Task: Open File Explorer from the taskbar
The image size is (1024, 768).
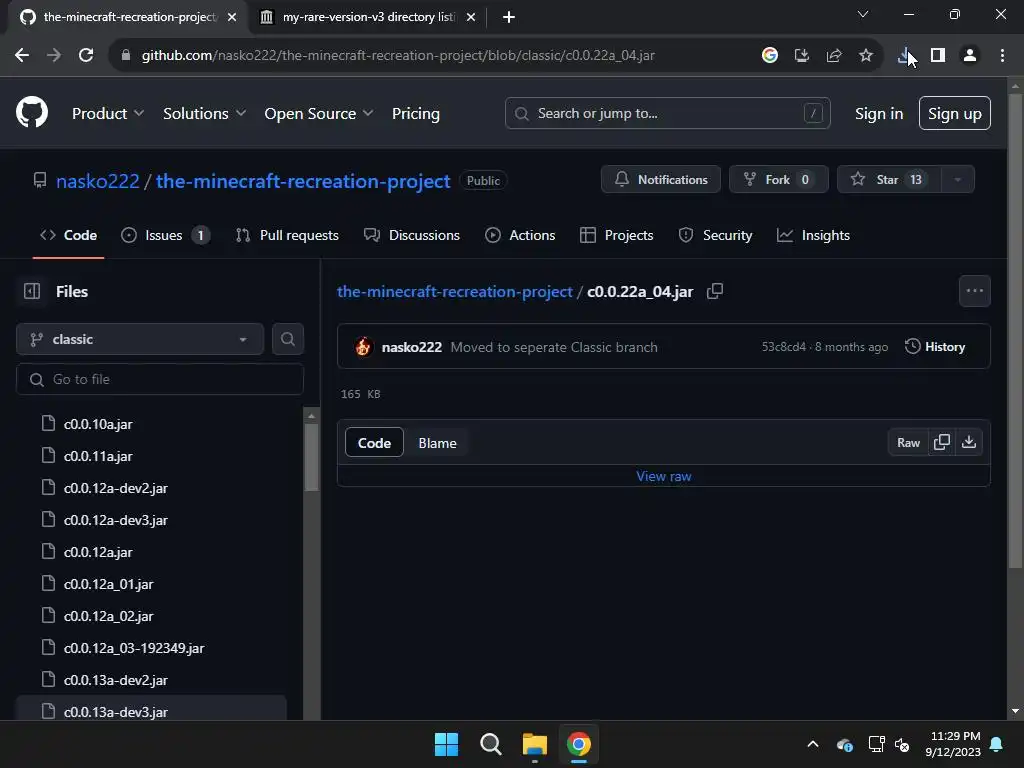Action: [534, 744]
